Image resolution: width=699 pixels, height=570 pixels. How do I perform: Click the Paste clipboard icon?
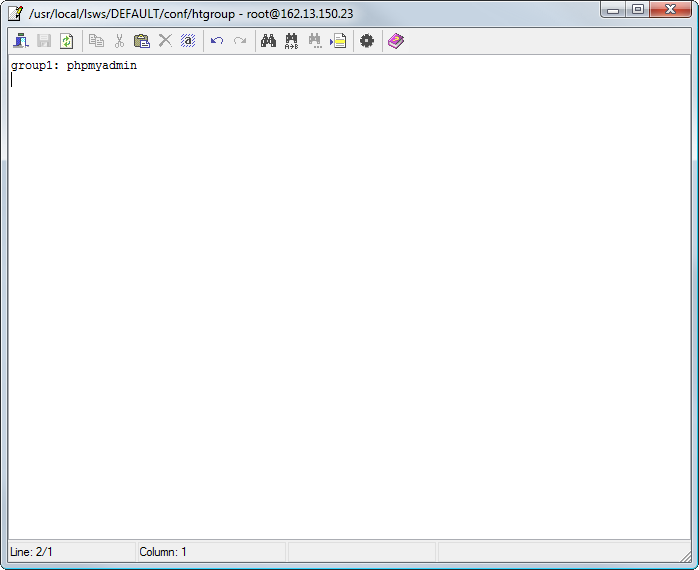point(142,41)
